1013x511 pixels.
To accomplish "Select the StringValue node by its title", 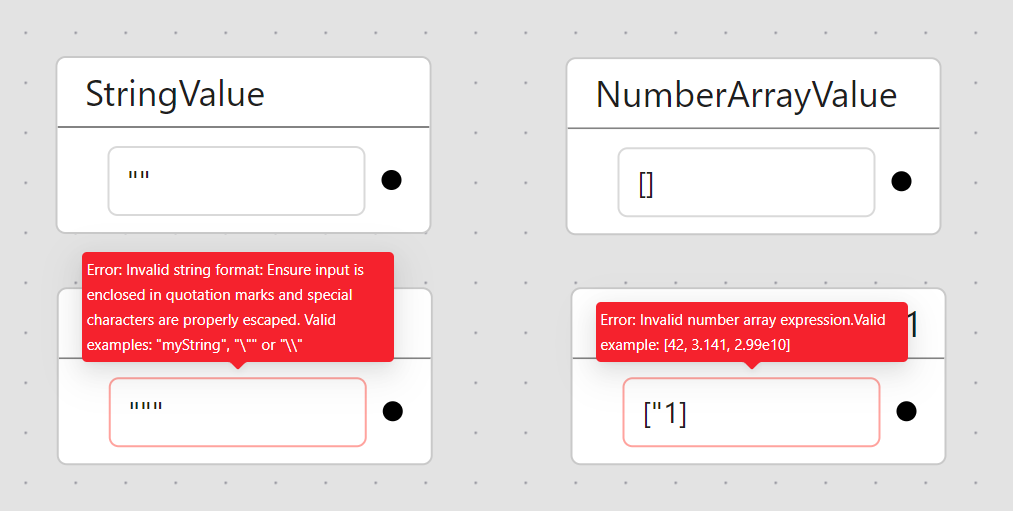I will pos(175,94).
